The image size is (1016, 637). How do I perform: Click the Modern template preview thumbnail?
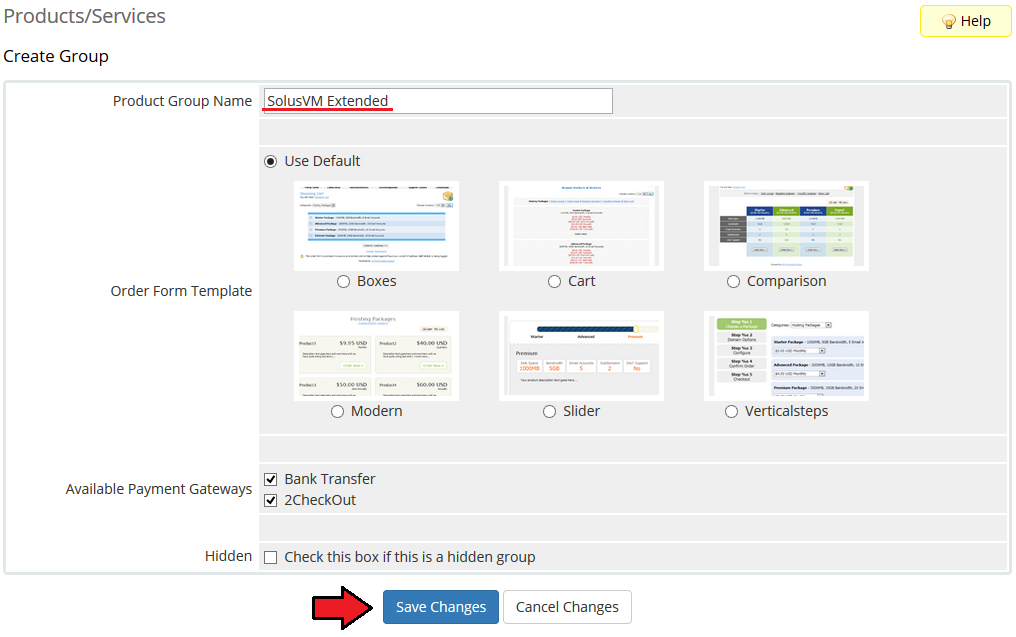(376, 356)
